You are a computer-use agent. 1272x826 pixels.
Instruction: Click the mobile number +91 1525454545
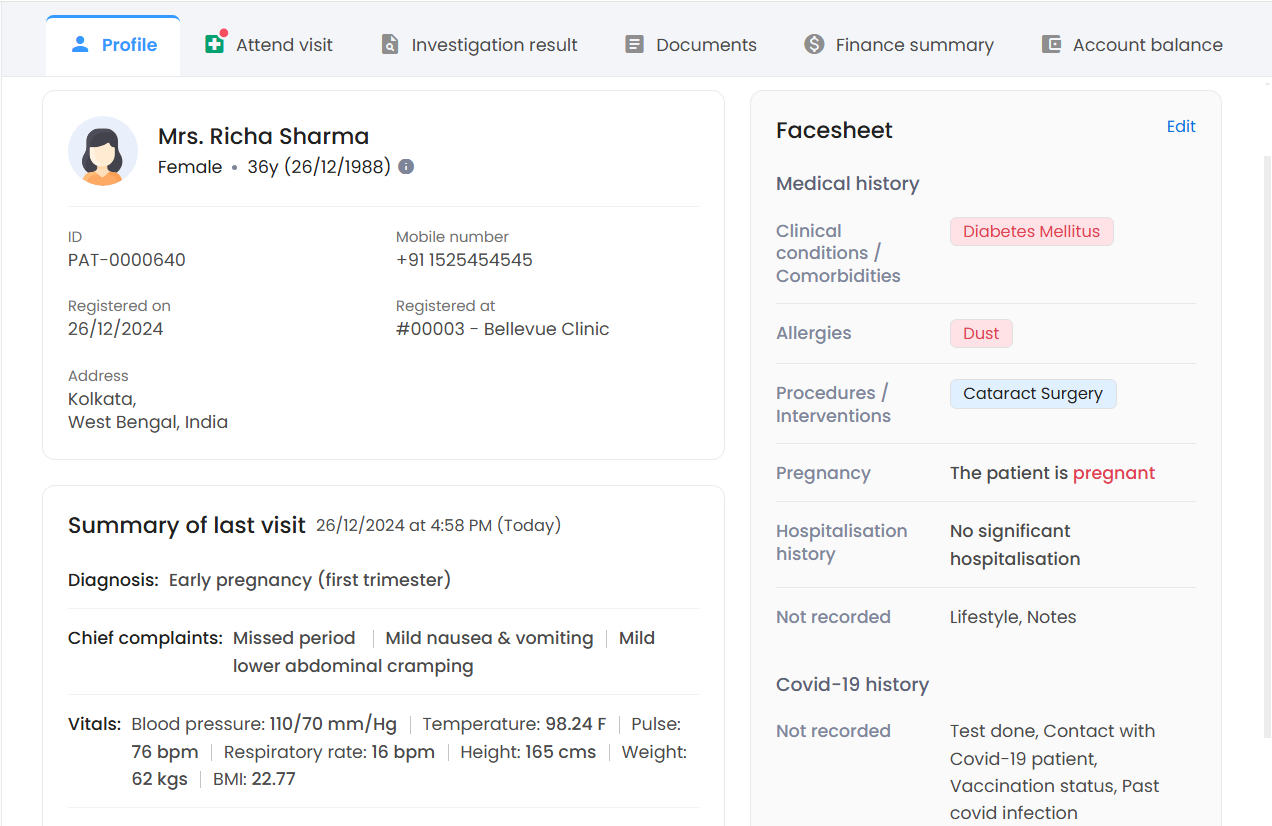coord(464,260)
